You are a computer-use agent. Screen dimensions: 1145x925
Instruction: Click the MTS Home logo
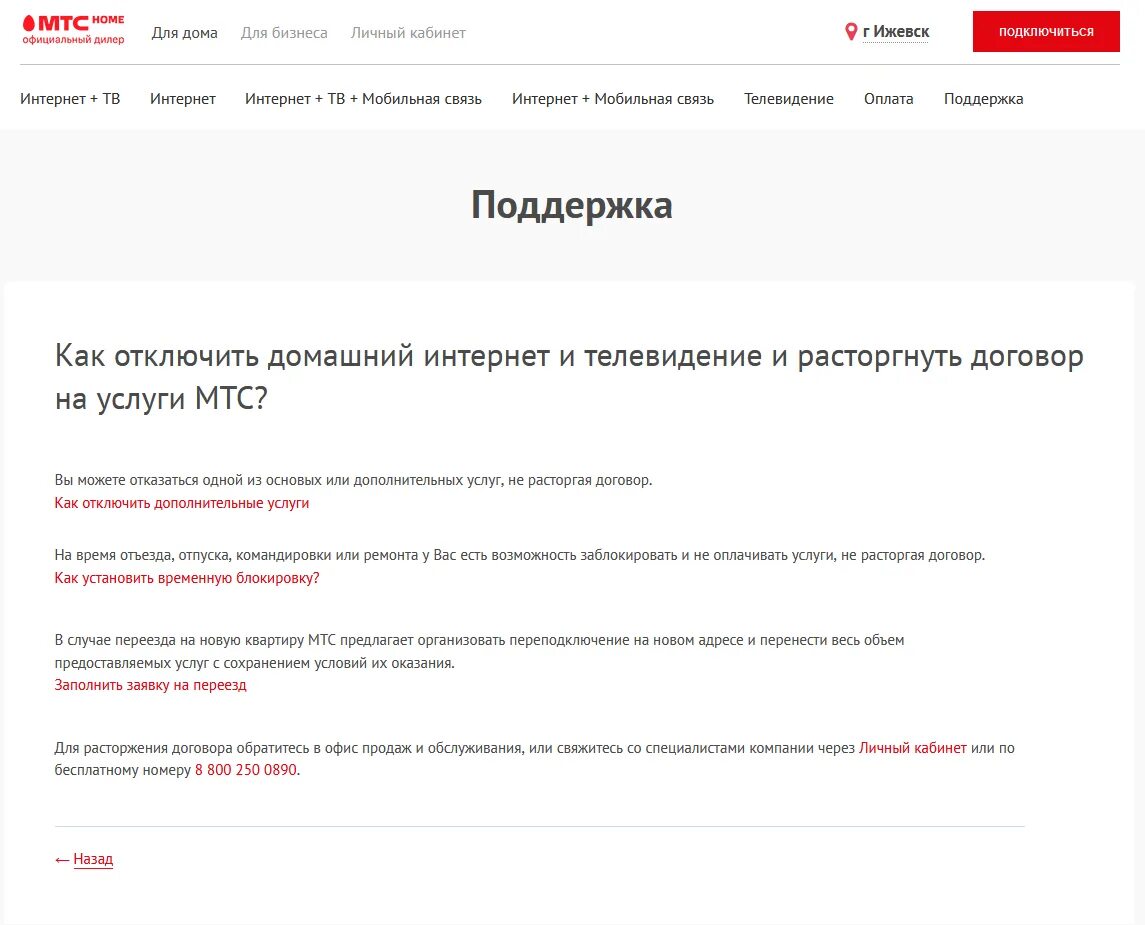[x=73, y=29]
